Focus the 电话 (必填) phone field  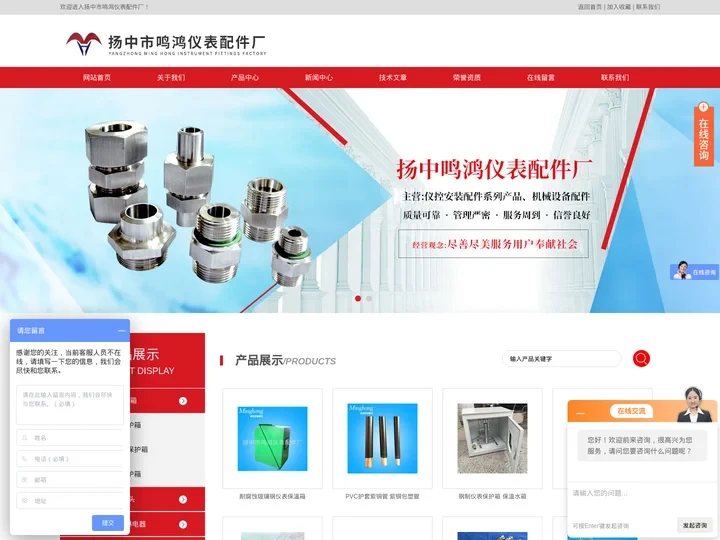pyautogui.click(x=70, y=459)
